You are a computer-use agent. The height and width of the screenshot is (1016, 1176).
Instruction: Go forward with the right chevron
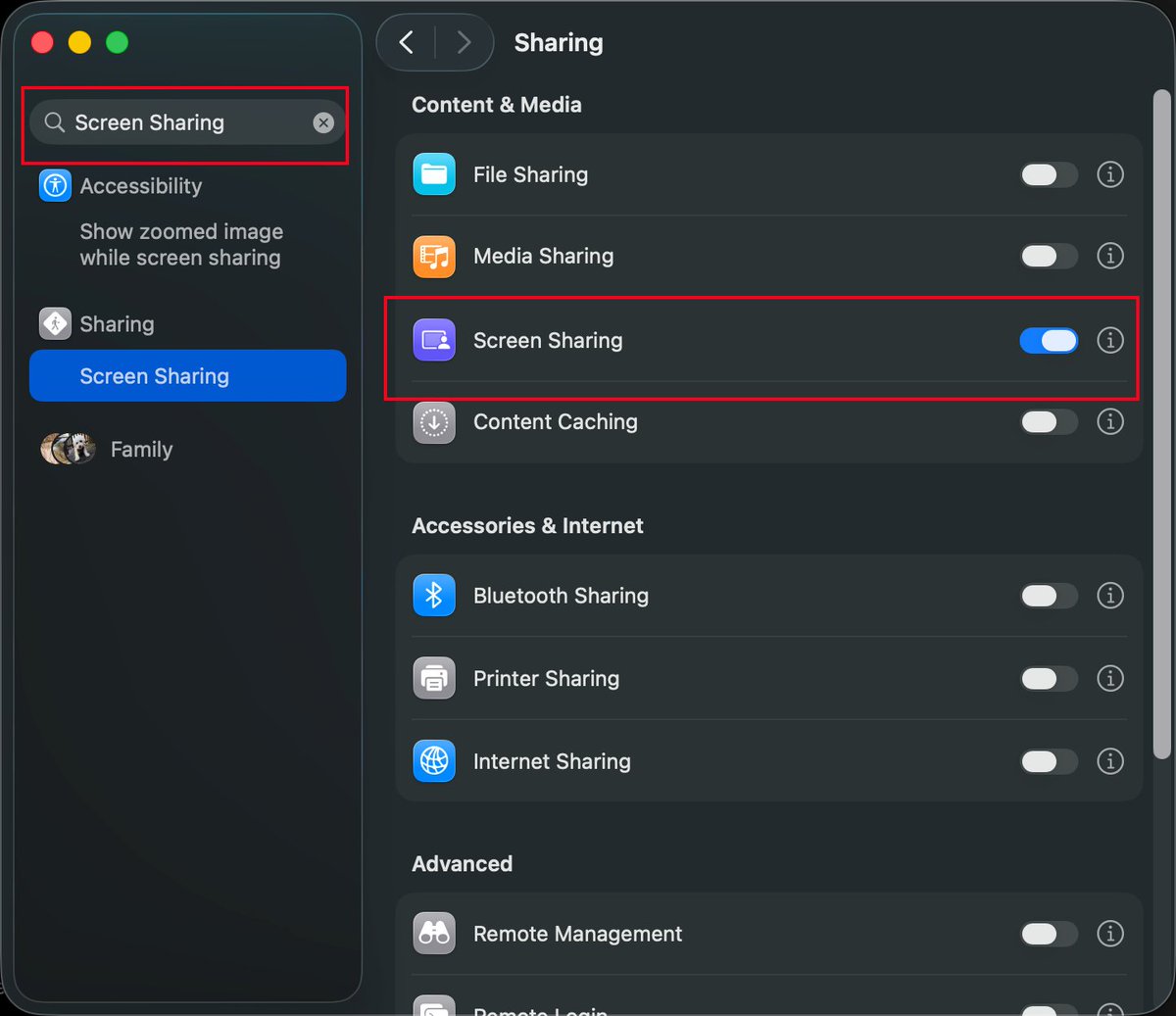tap(464, 42)
